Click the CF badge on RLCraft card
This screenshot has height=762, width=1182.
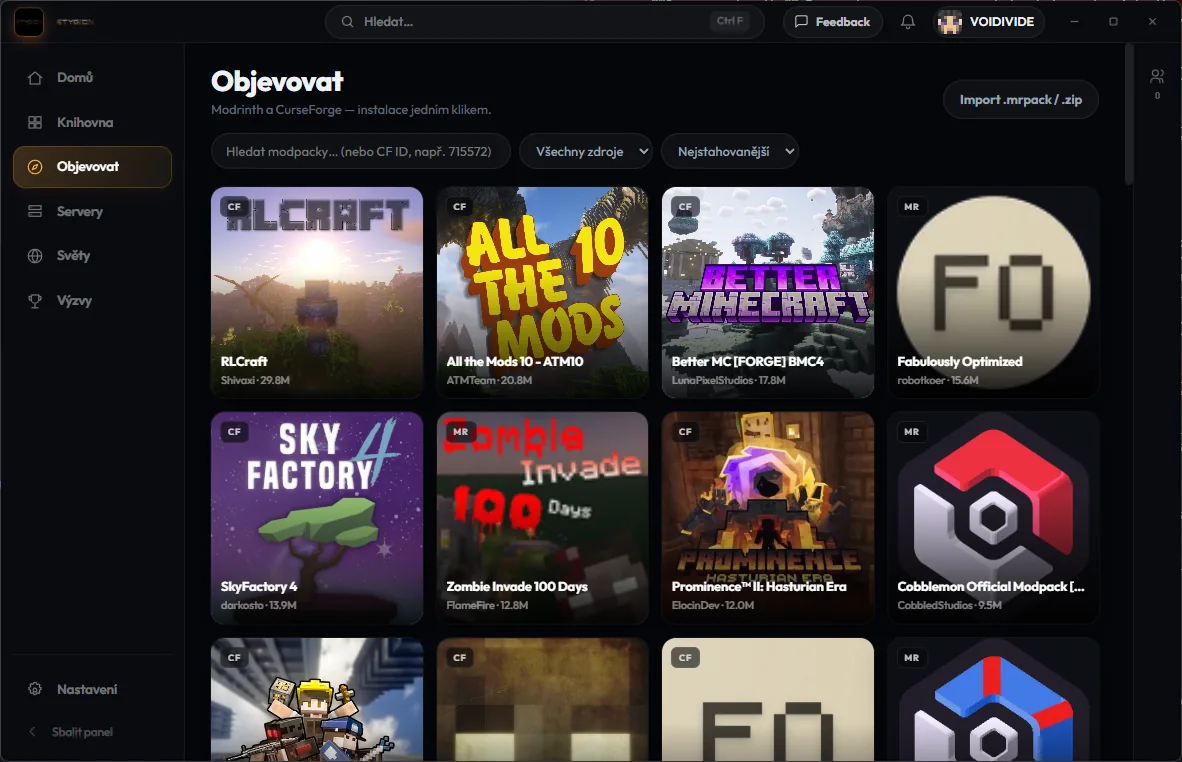(234, 207)
